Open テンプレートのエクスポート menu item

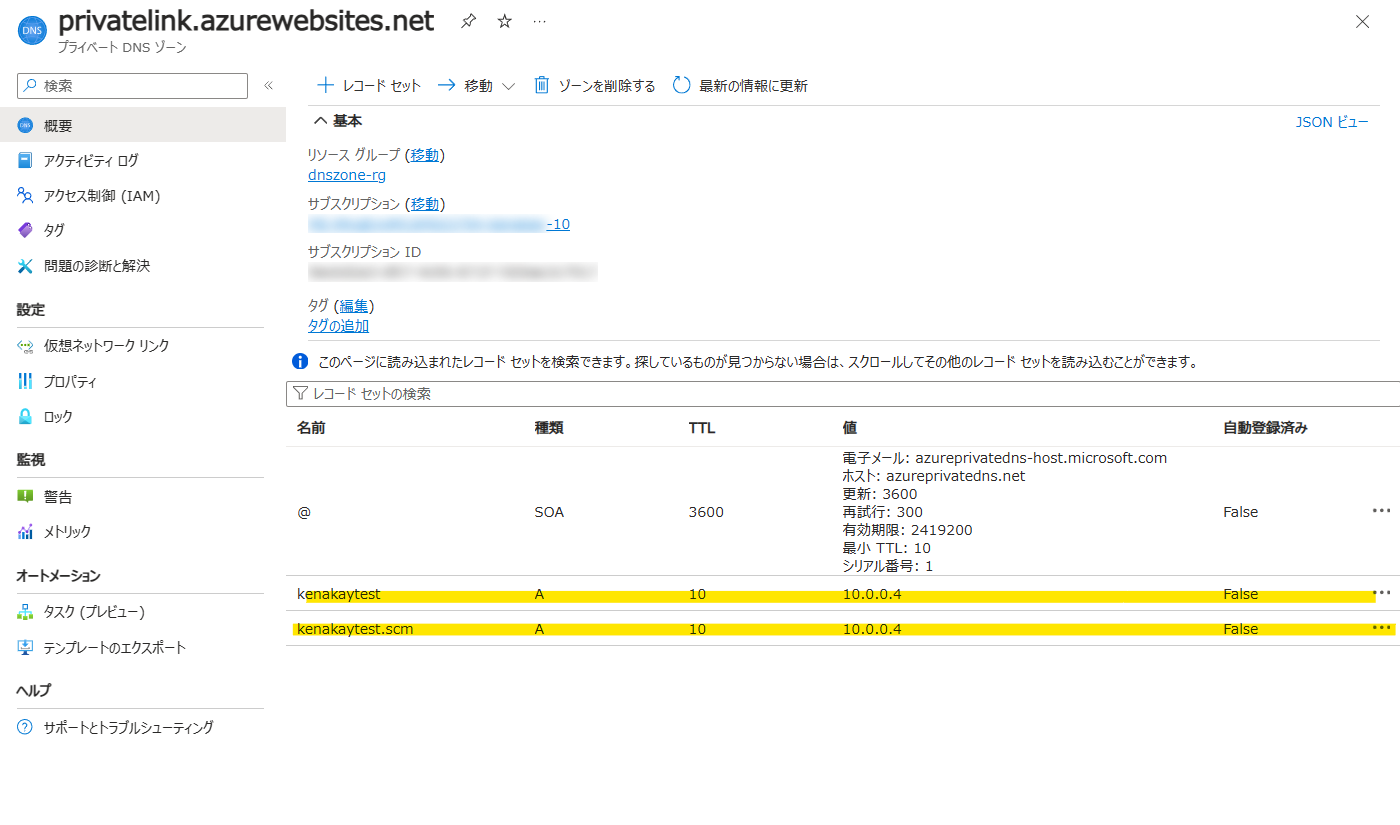[142, 647]
